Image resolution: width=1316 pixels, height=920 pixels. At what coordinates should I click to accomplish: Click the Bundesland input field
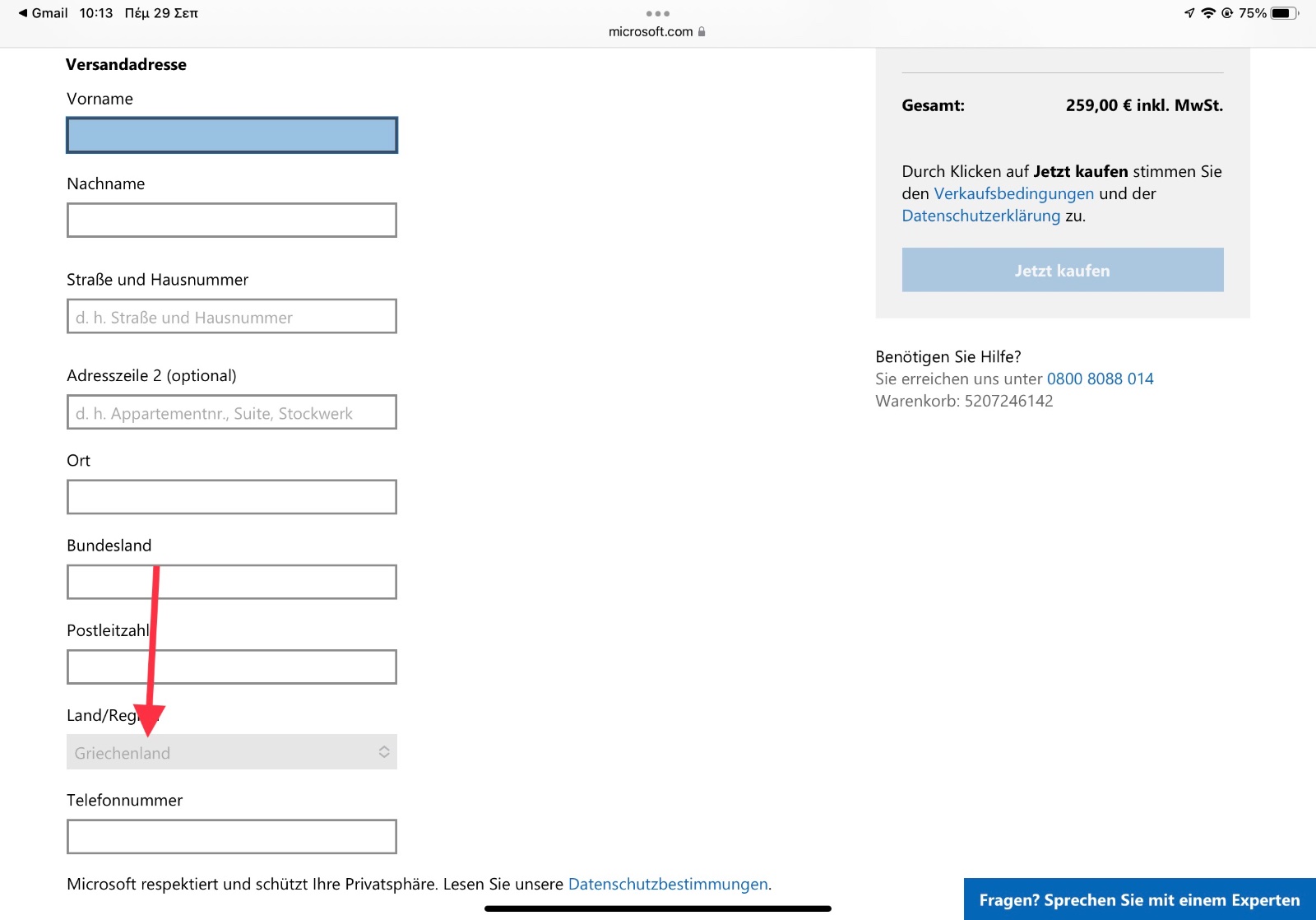pyautogui.click(x=232, y=582)
